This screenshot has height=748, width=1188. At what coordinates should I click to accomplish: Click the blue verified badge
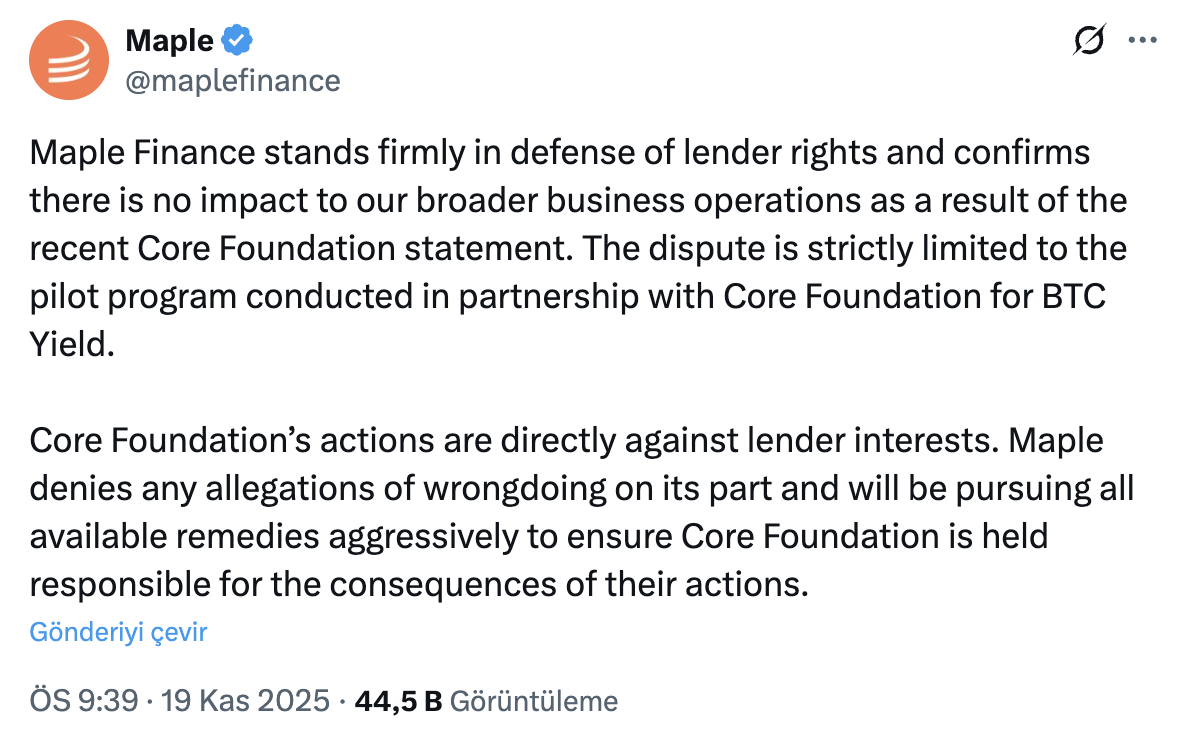[237, 41]
